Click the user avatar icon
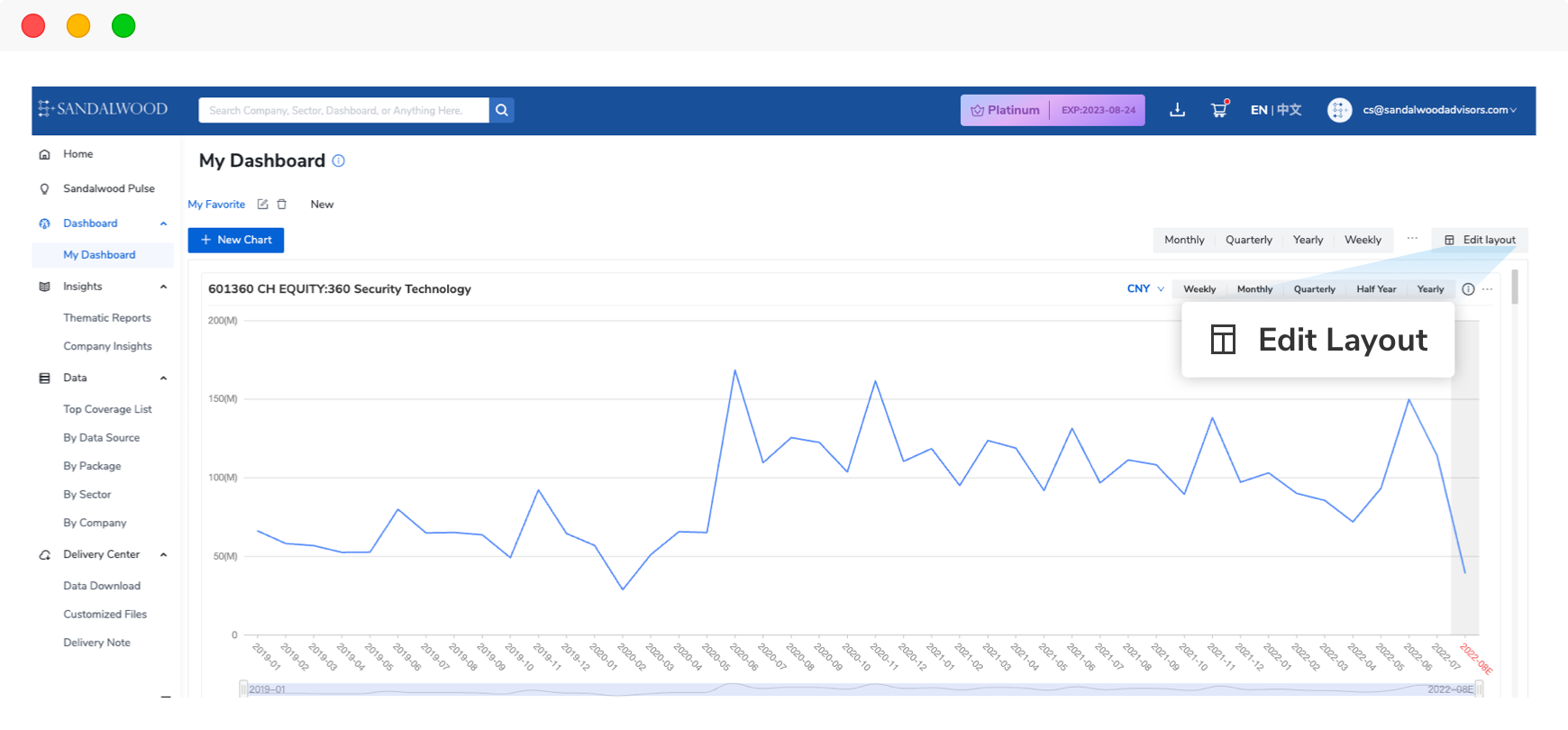 (x=1339, y=110)
